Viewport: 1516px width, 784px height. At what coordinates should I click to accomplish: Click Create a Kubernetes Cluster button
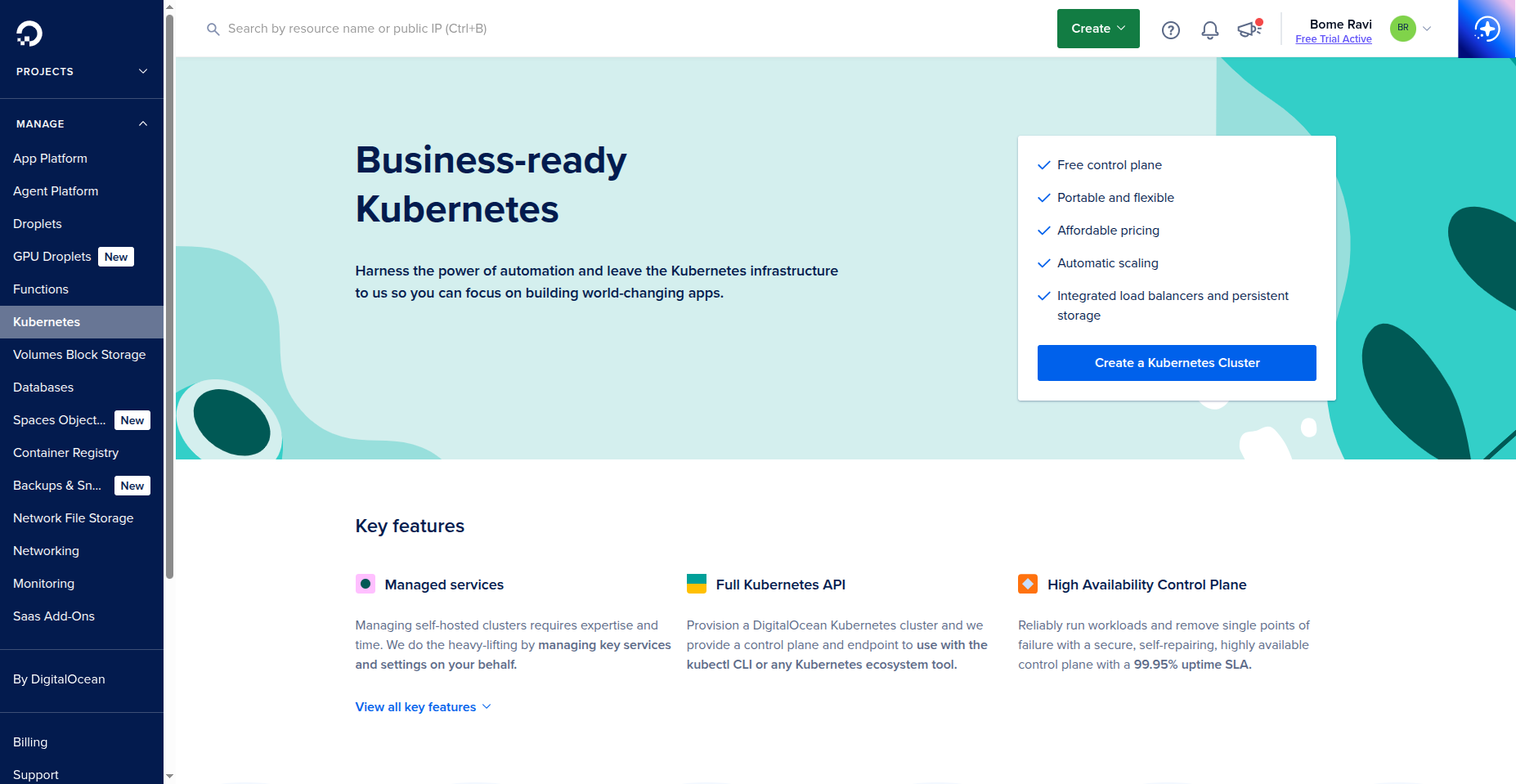[x=1176, y=362]
